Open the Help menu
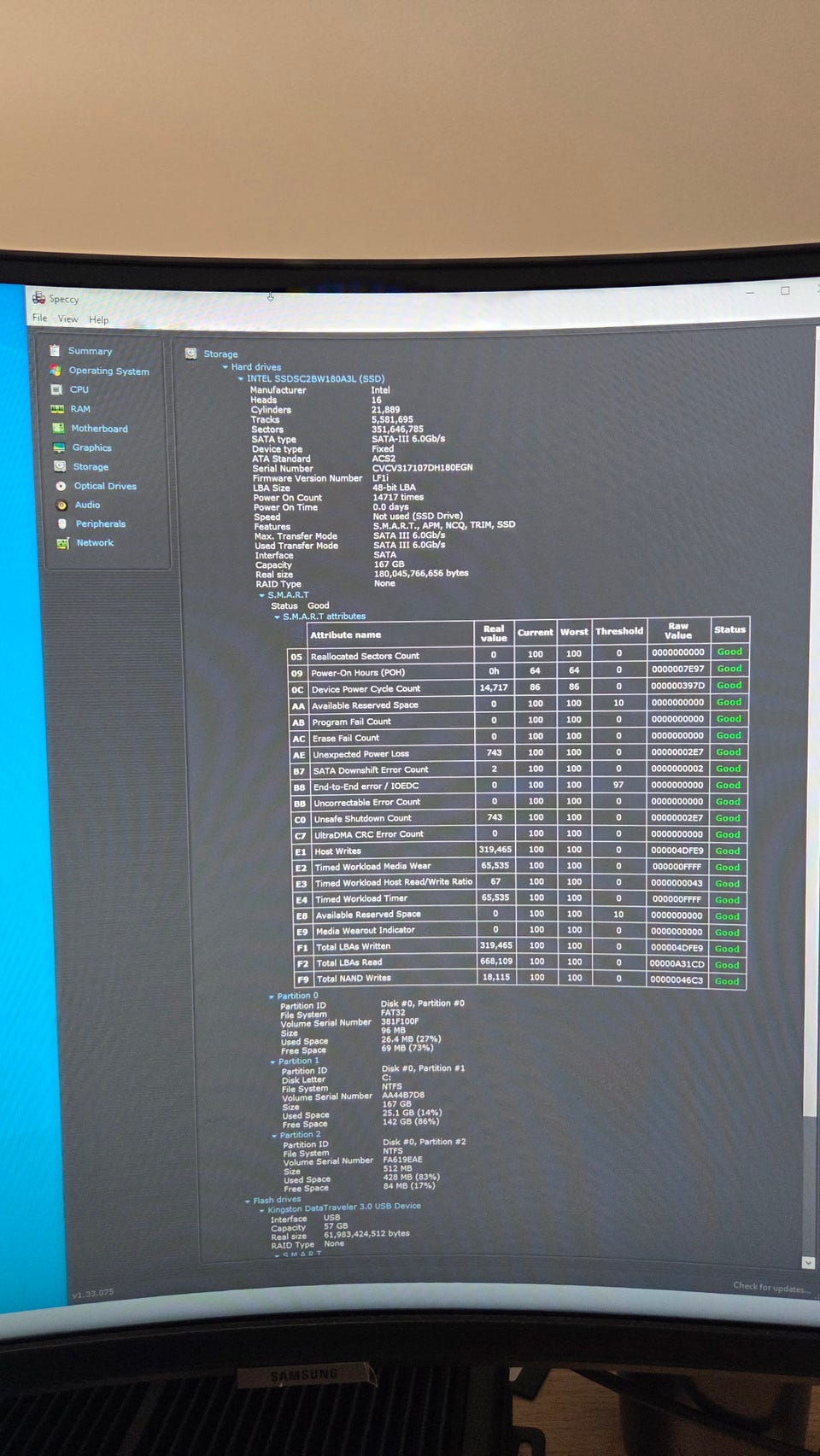 click(x=99, y=319)
